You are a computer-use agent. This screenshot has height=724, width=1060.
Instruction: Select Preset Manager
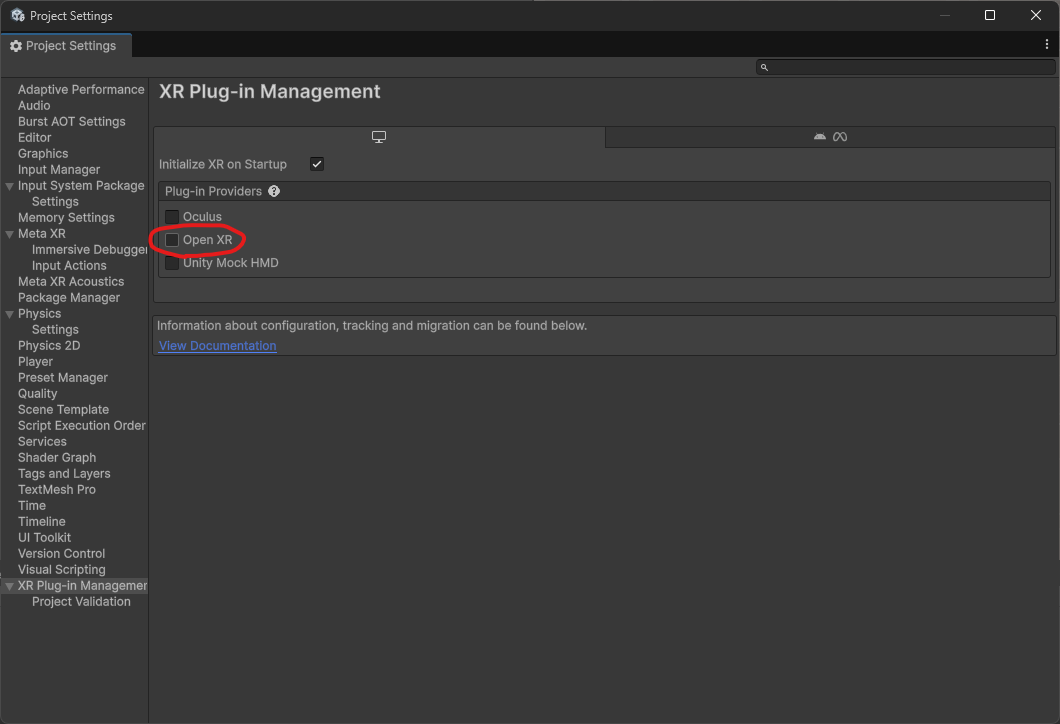(63, 377)
